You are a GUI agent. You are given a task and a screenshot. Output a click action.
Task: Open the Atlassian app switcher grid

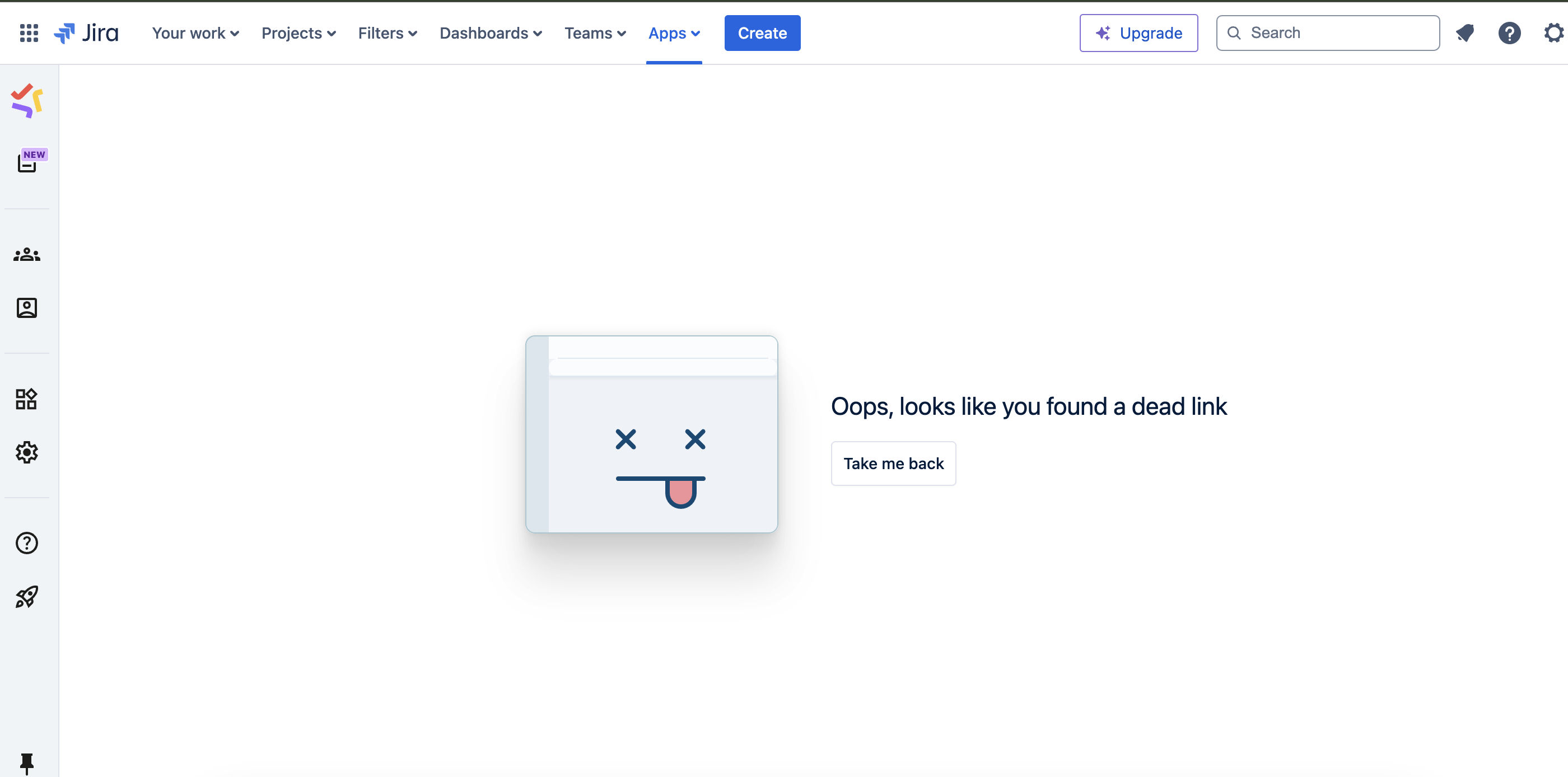29,33
